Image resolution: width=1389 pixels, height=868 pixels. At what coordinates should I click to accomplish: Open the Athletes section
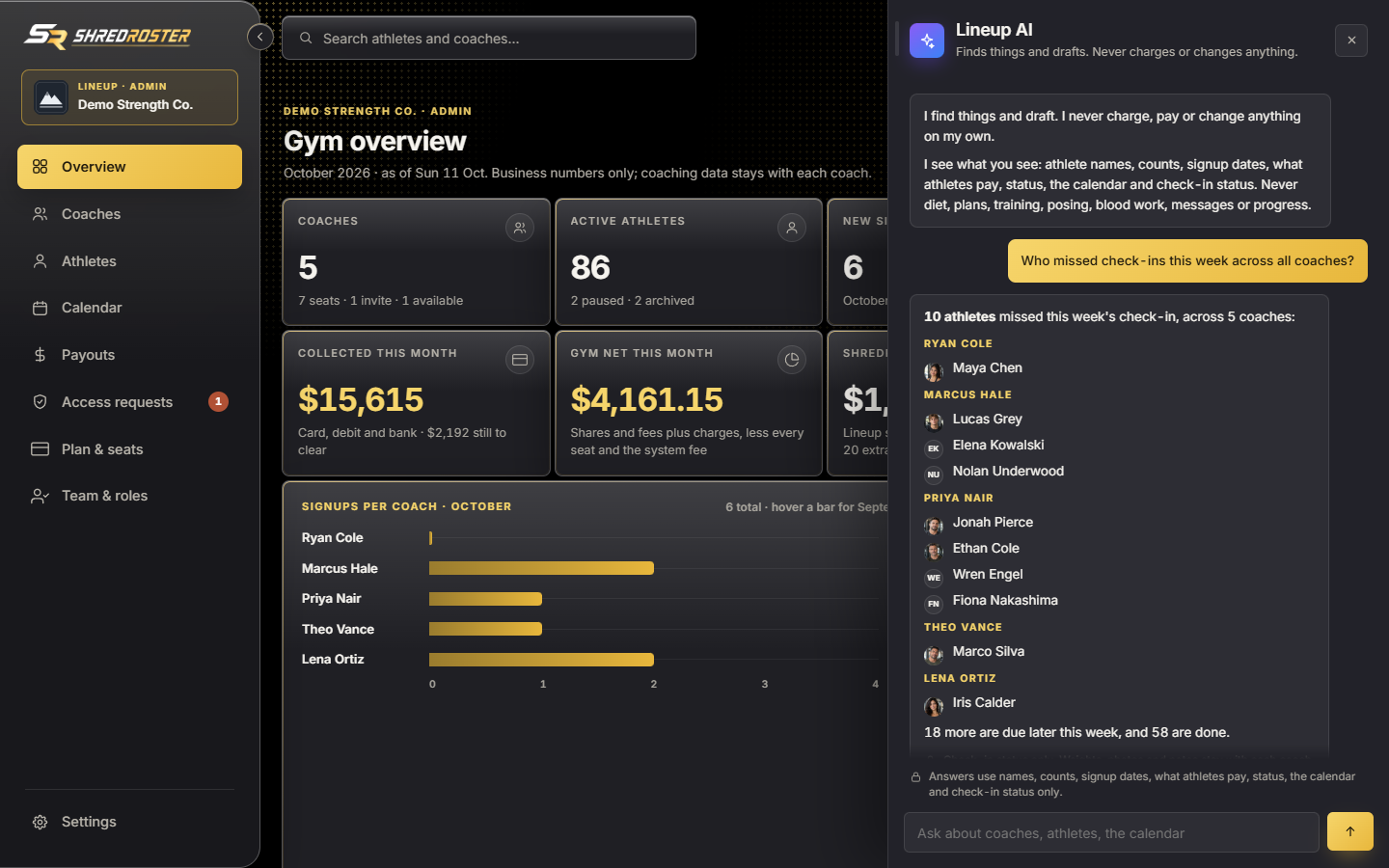pyautogui.click(x=129, y=261)
